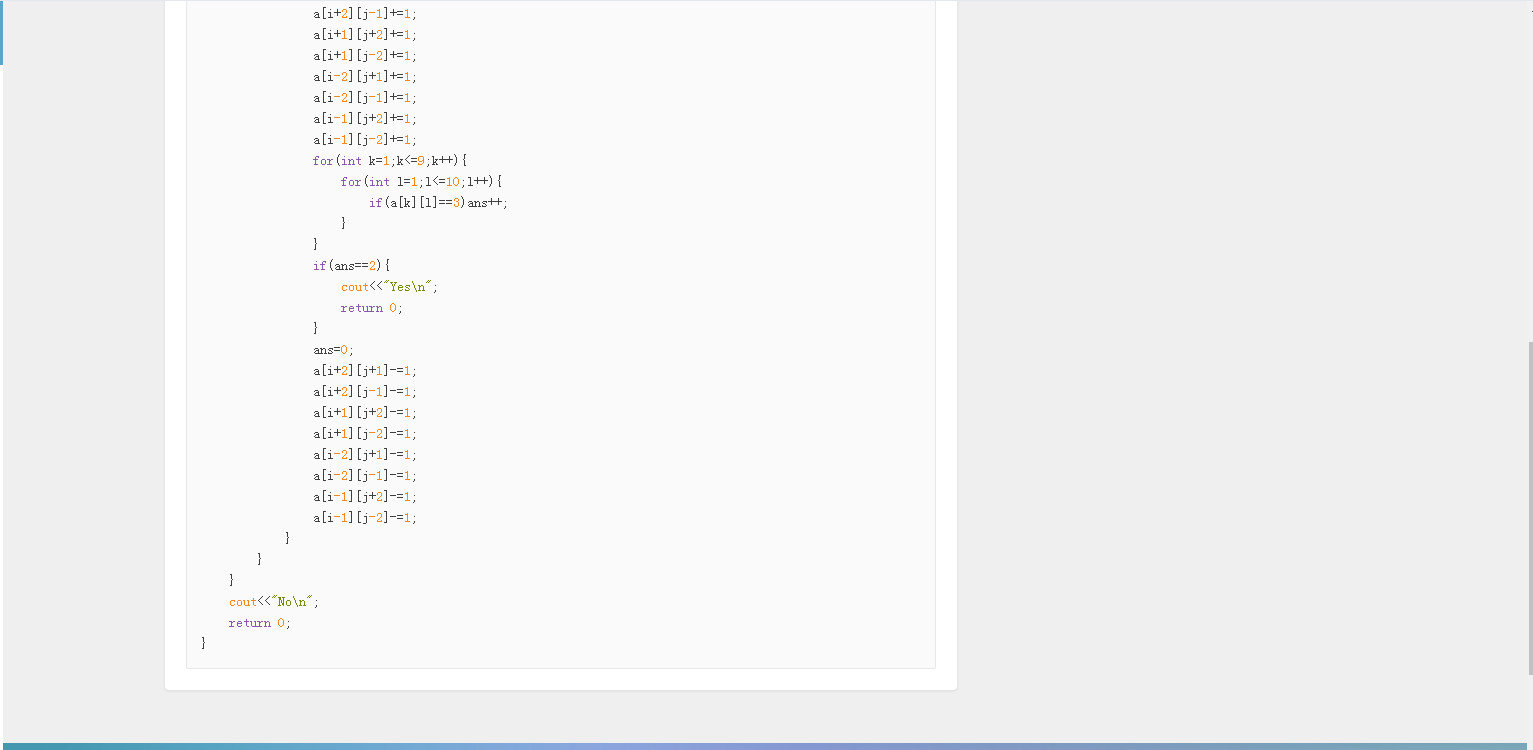Click the a[i-2][j+1]-=1 line

(x=365, y=455)
